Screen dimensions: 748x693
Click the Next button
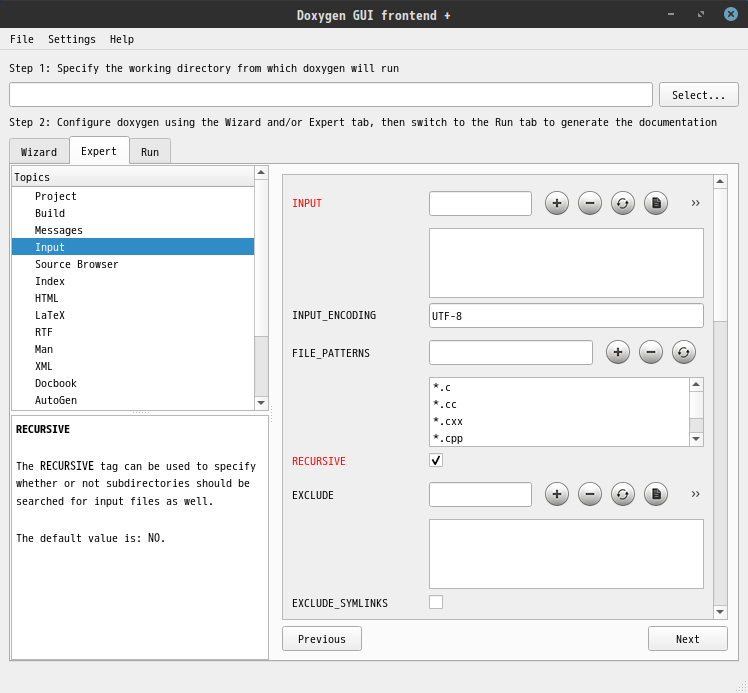point(687,639)
